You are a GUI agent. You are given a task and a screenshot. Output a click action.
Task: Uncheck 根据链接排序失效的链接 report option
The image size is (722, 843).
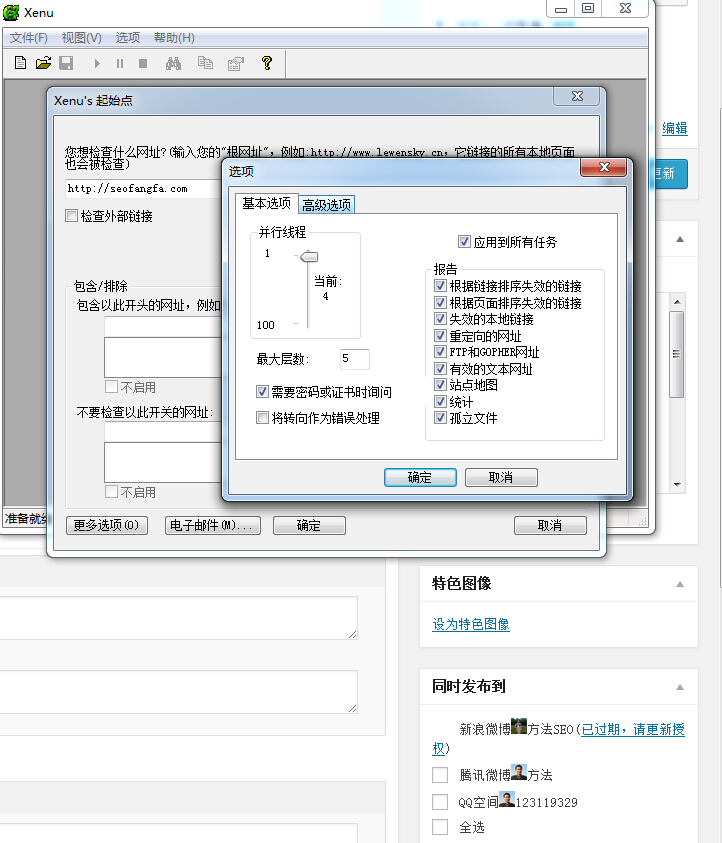coord(440,285)
